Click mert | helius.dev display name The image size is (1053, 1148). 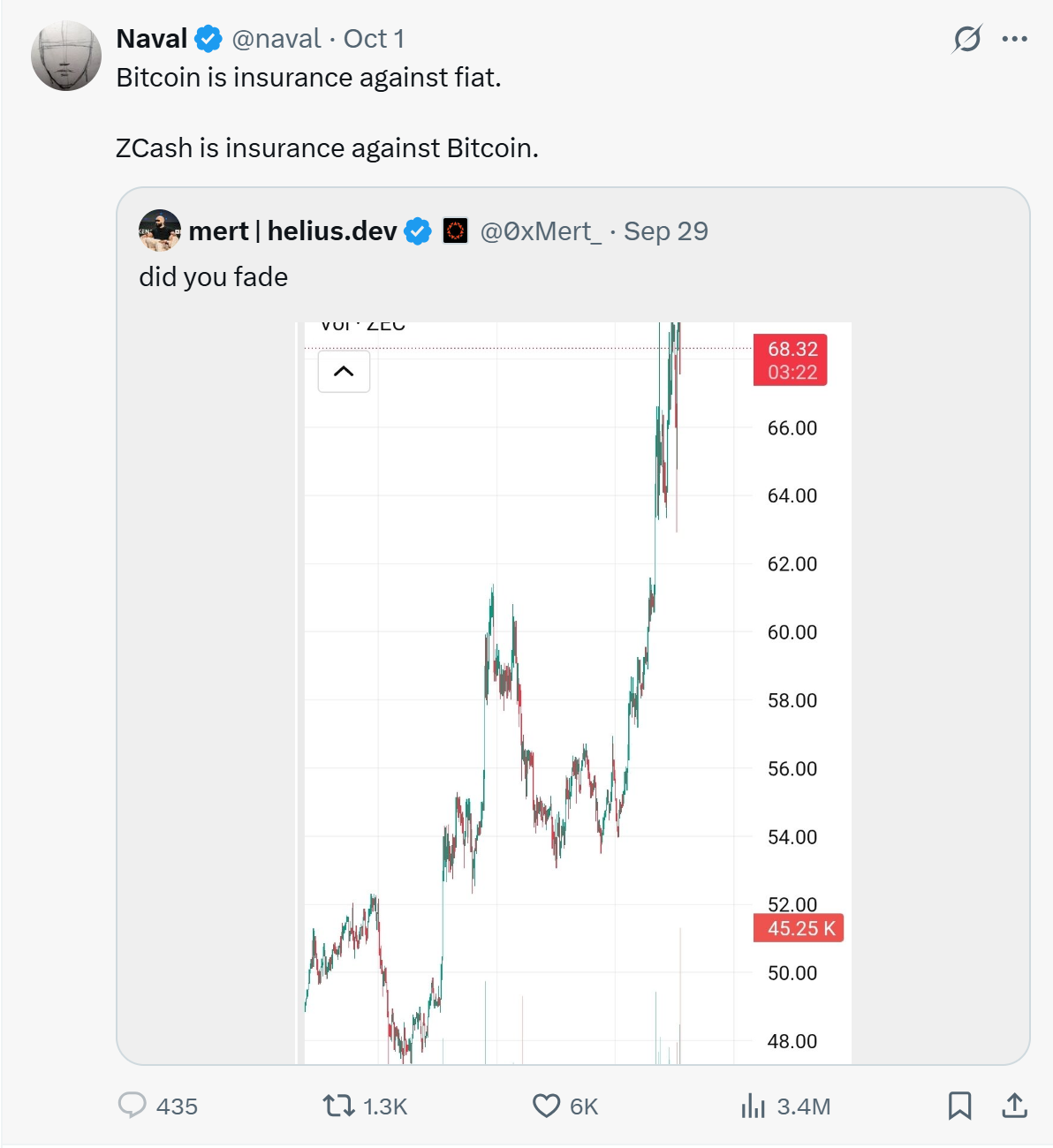[292, 231]
